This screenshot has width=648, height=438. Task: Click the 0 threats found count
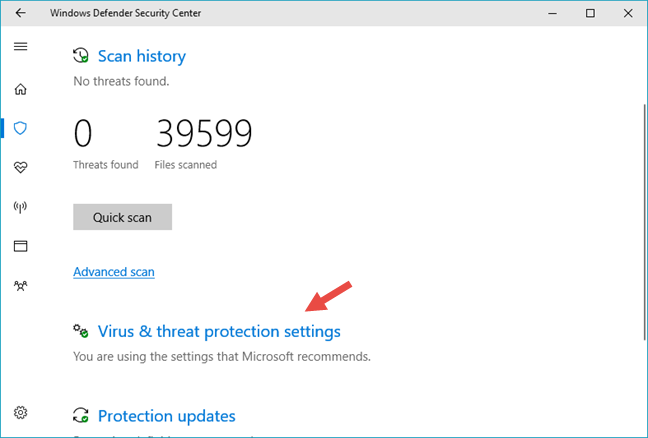tap(83, 133)
